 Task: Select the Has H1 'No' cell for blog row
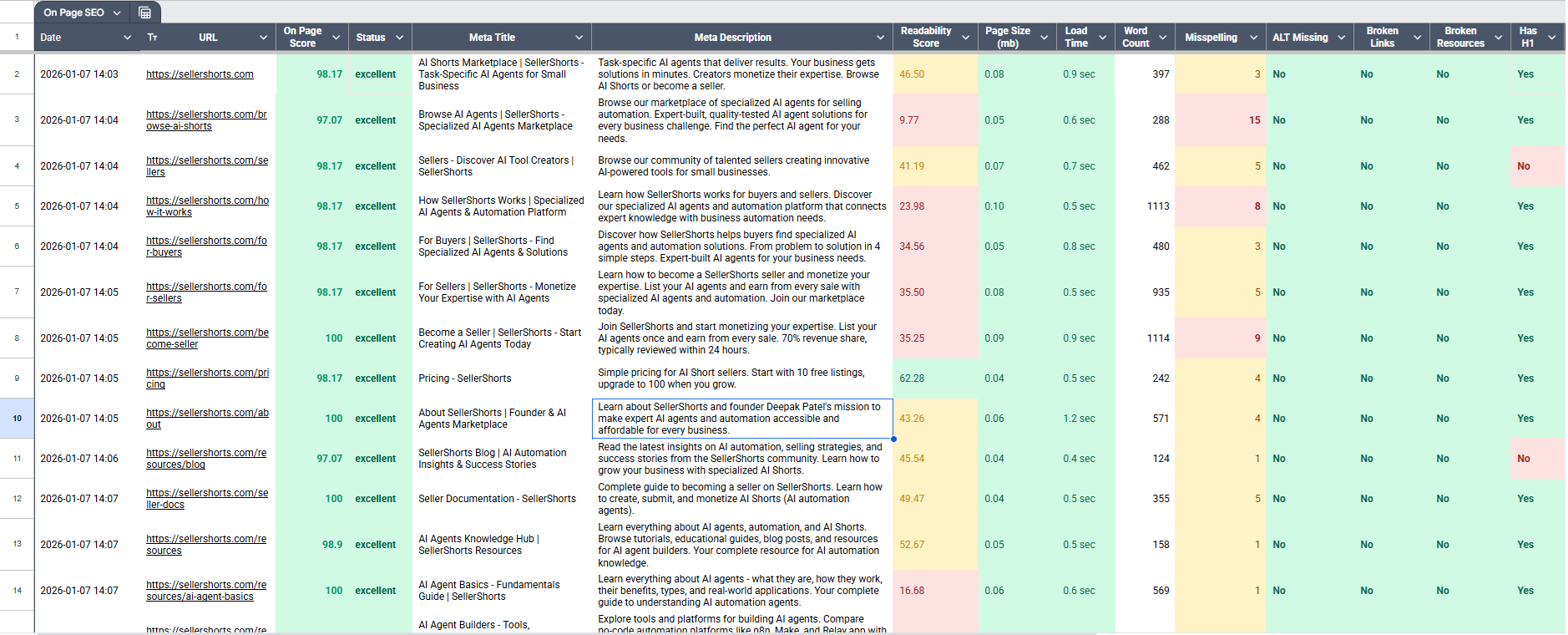1537,459
